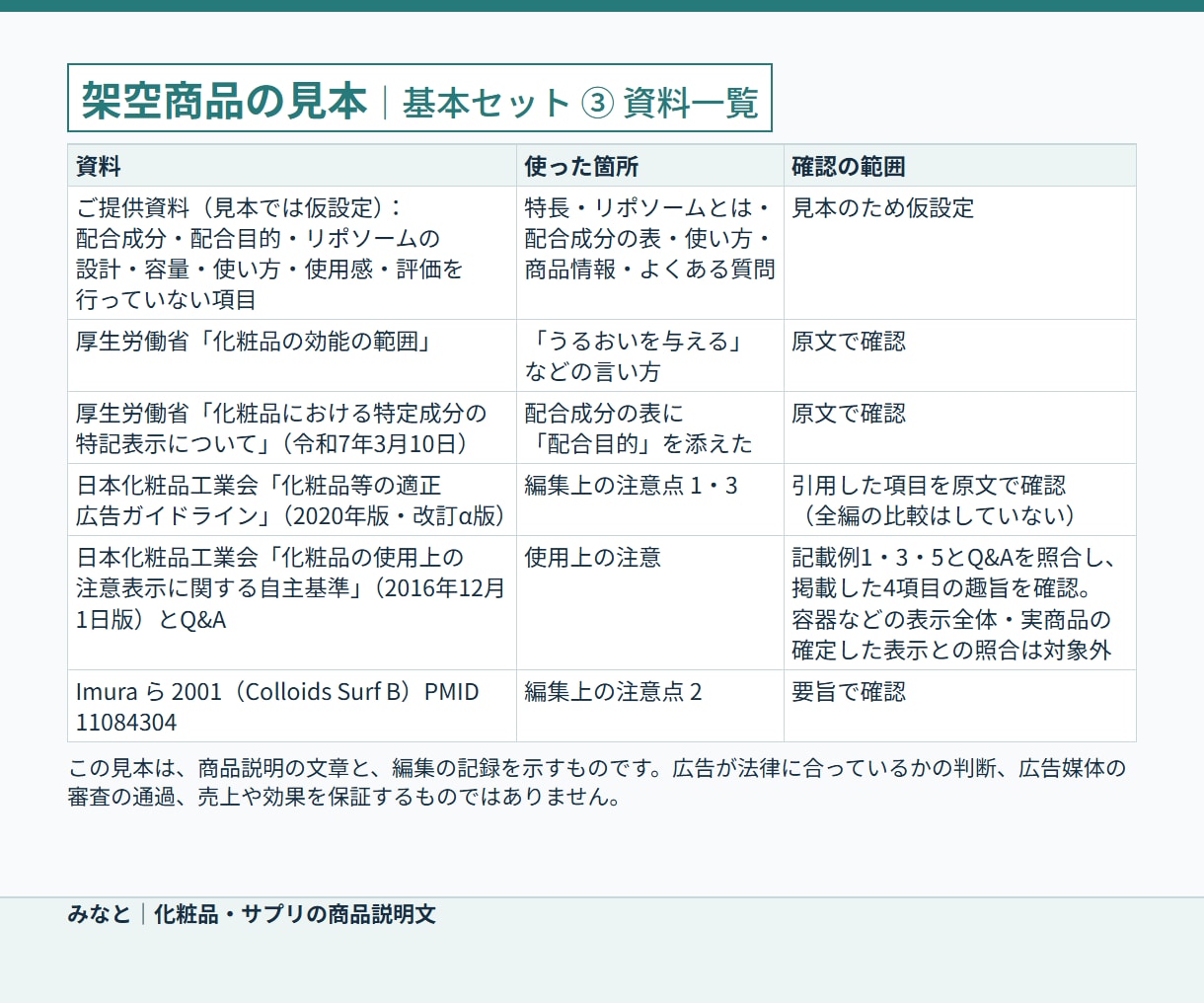Select the 記載例1・3・5とQ&Aを照合し cell
Screen dimensions: 1204x1003
coord(960,603)
